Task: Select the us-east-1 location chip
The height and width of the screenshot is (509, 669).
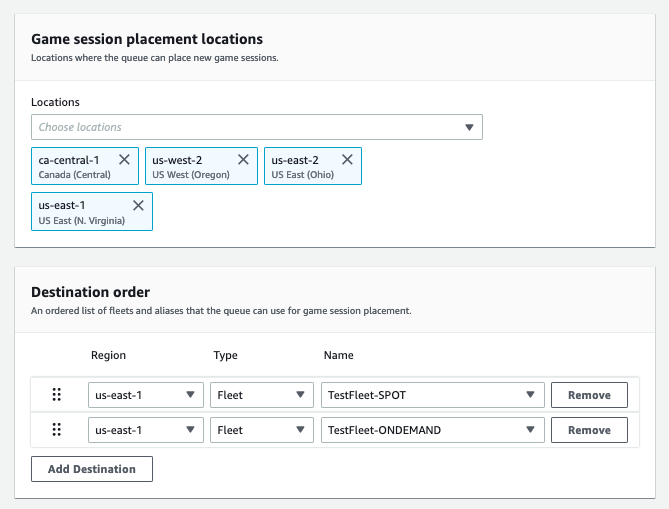Action: pyautogui.click(x=80, y=212)
